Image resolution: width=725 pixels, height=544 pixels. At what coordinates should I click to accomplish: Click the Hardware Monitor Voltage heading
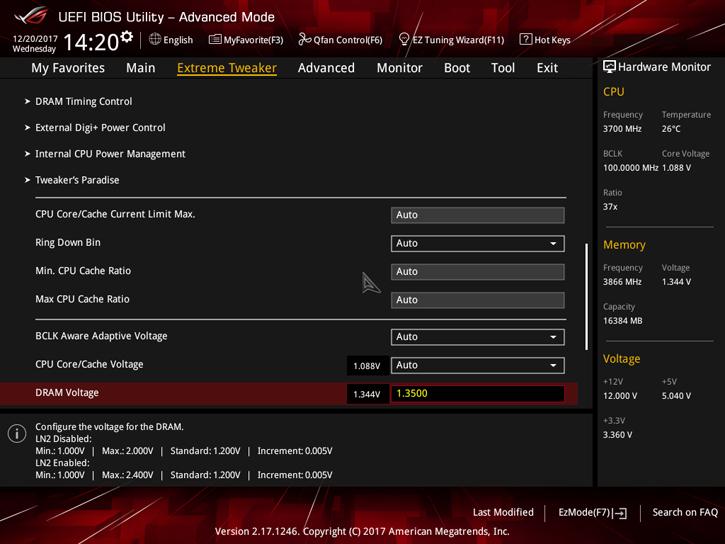coord(621,359)
